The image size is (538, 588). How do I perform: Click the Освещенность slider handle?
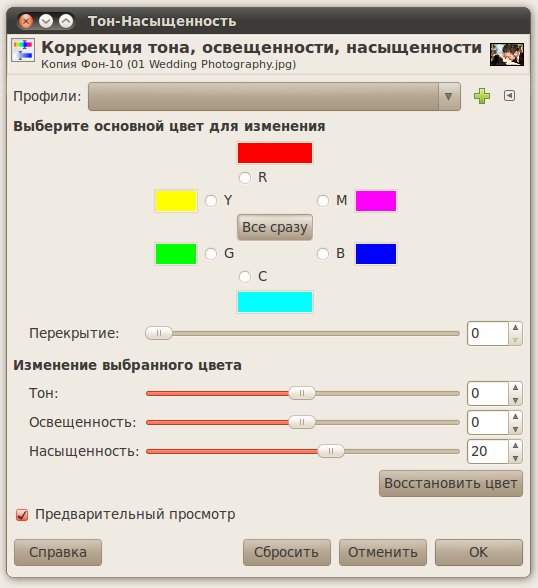302,422
